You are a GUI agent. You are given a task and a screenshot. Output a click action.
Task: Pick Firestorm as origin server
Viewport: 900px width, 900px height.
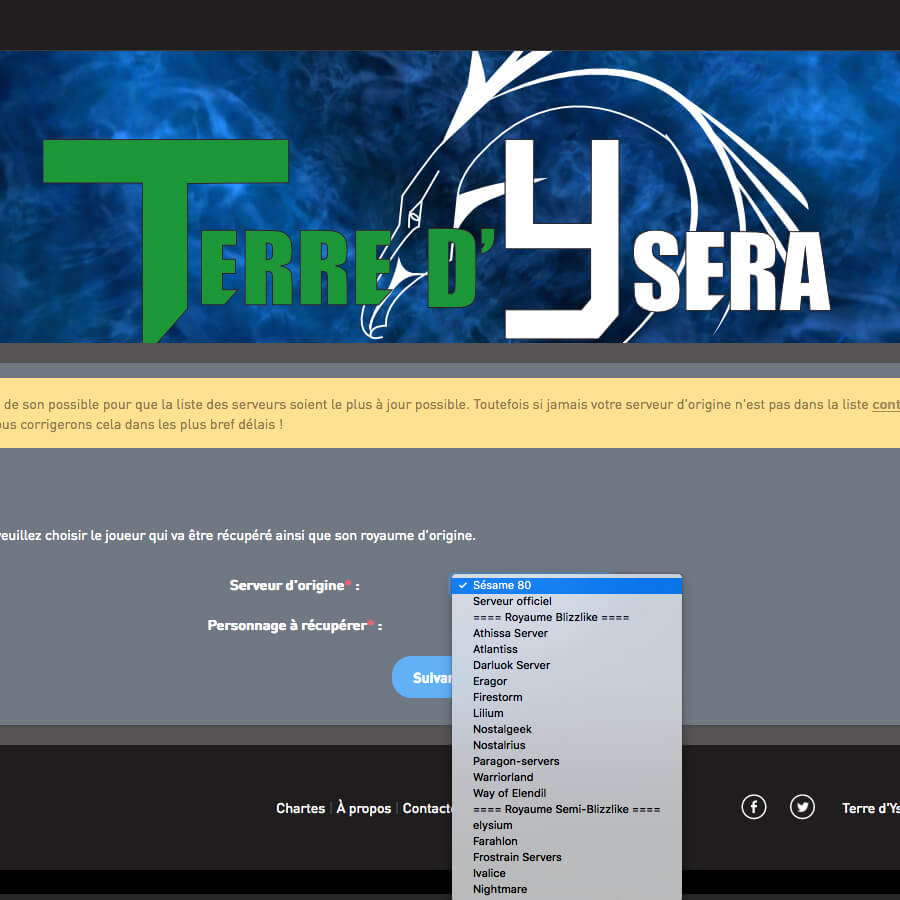567,697
